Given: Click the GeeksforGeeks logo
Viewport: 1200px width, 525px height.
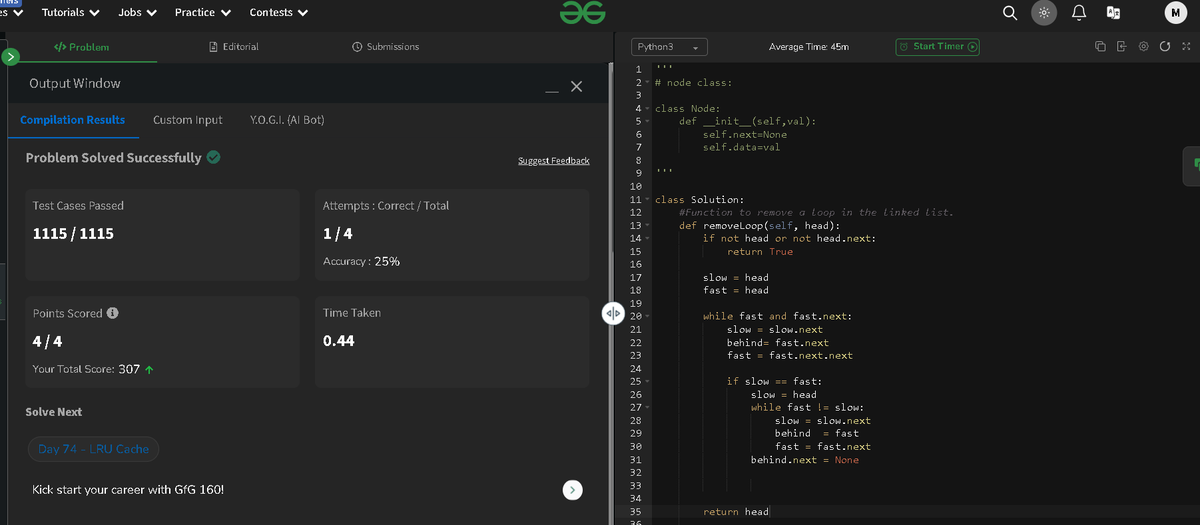Looking at the screenshot, I should (582, 12).
